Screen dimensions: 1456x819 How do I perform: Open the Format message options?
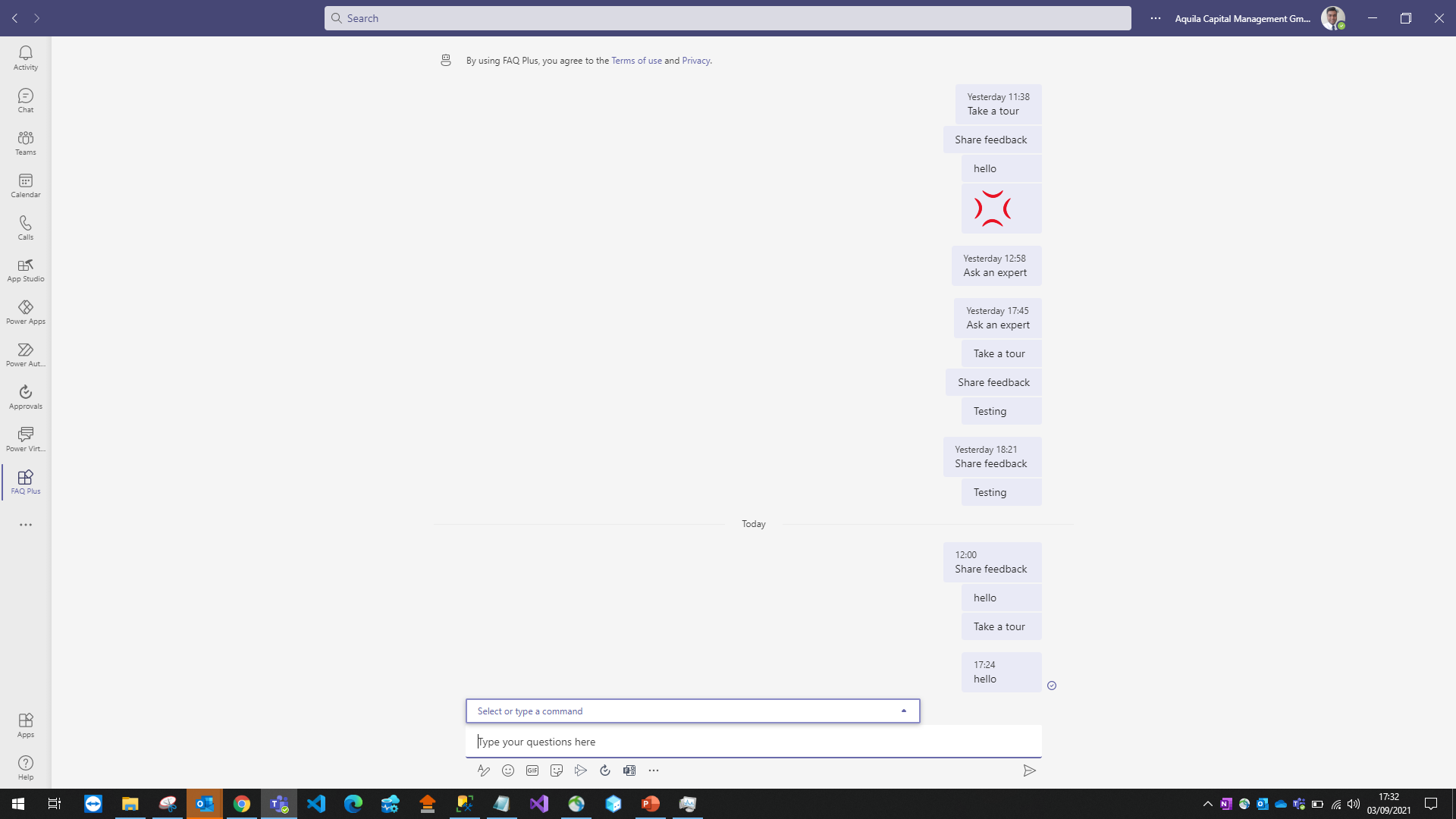[x=484, y=770]
